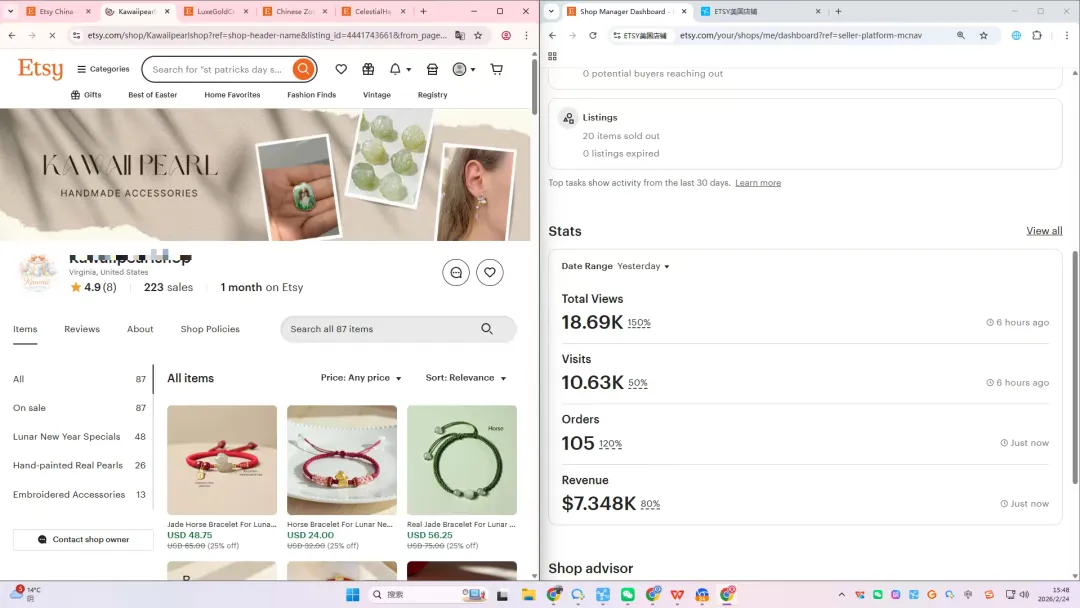
Task: Click globe extension icon in right browser
Action: (1016, 35)
